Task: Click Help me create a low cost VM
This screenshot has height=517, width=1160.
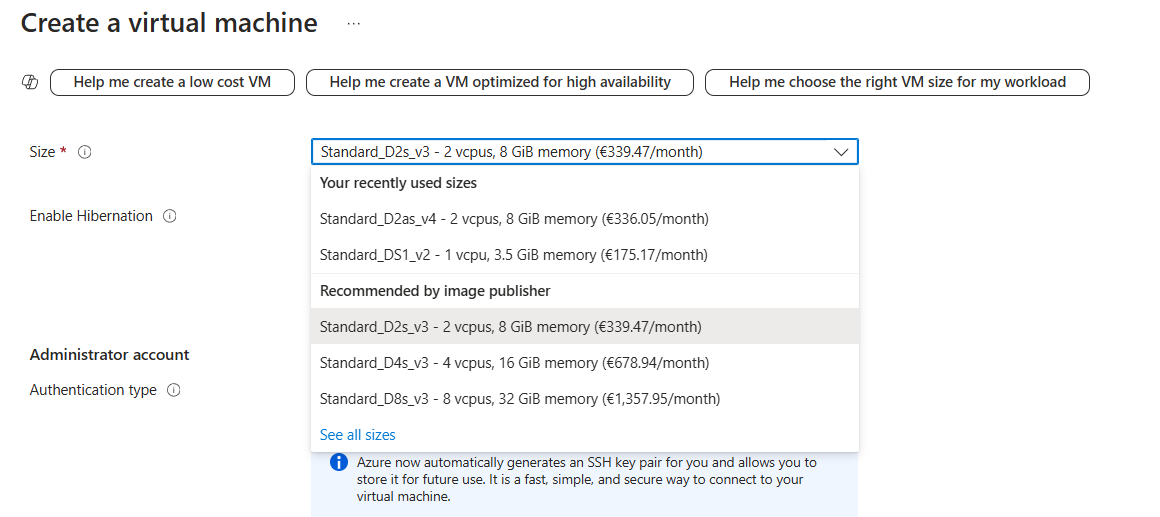Action: (172, 82)
